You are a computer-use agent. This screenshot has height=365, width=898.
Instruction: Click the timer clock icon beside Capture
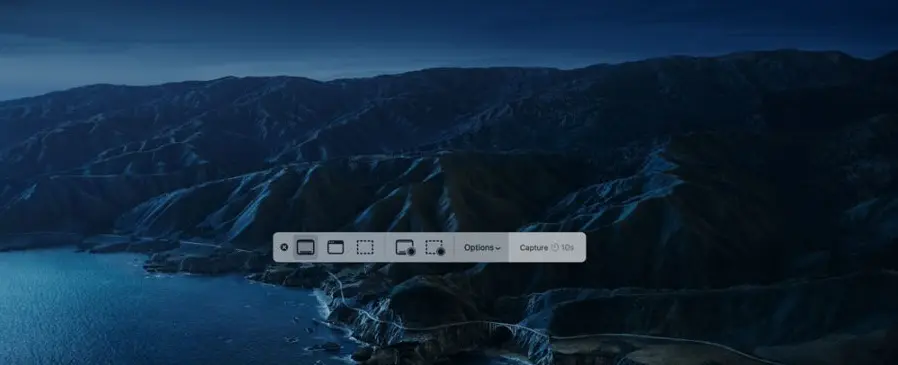pos(554,248)
